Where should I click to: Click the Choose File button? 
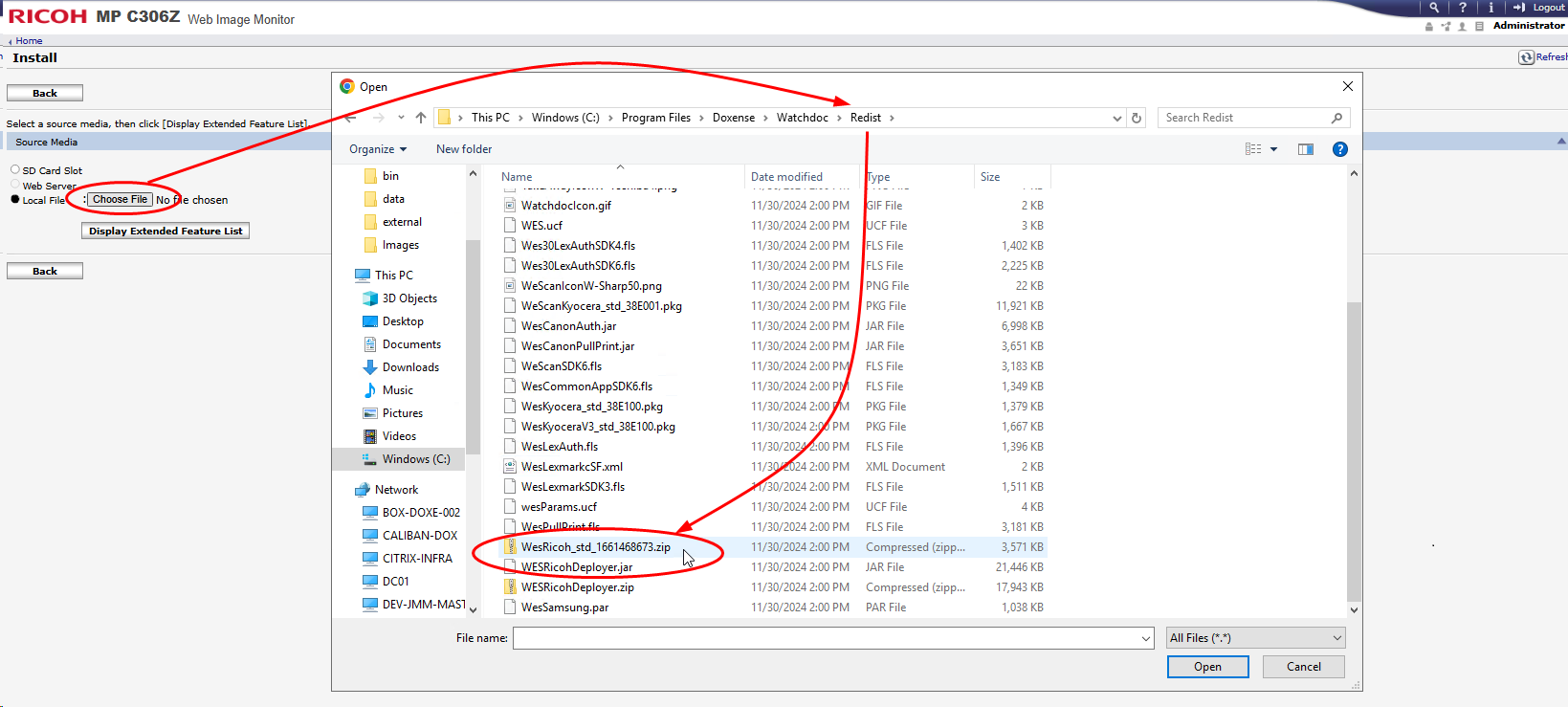pos(120,199)
